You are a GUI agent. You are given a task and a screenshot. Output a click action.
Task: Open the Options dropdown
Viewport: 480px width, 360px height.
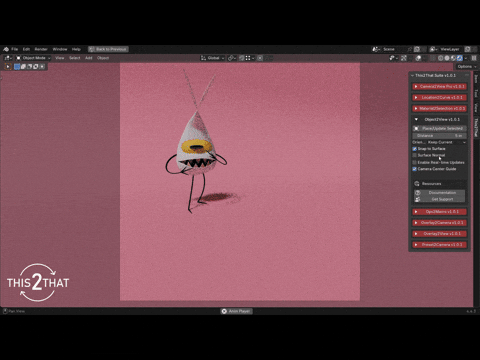click(467, 67)
